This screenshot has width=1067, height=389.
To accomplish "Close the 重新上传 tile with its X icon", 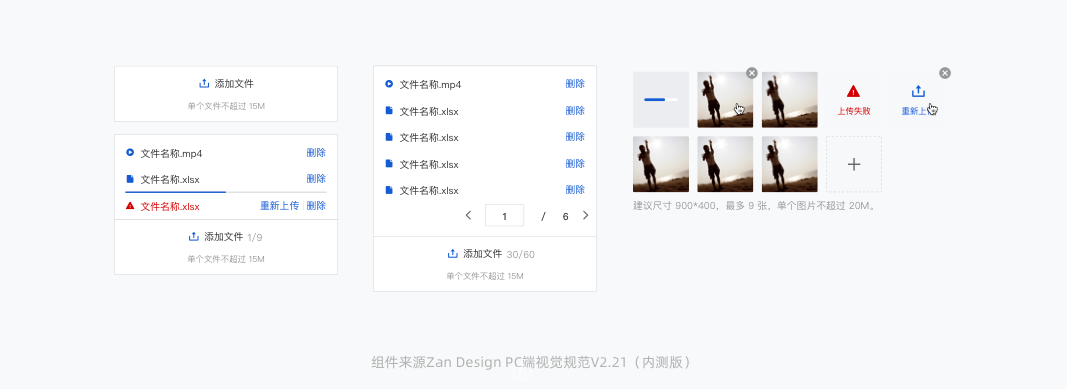I will click(945, 73).
